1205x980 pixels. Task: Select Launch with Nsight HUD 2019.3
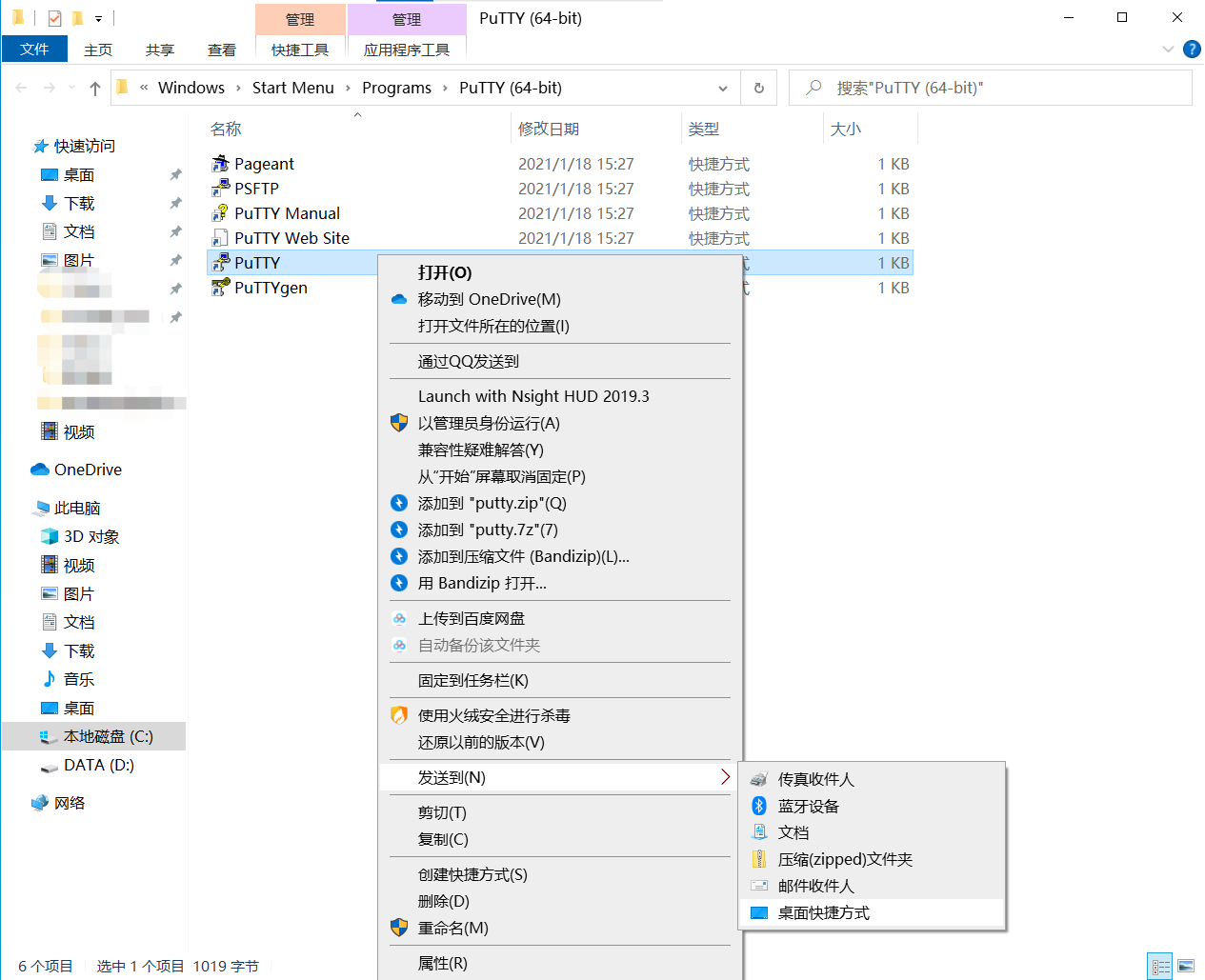tap(533, 396)
